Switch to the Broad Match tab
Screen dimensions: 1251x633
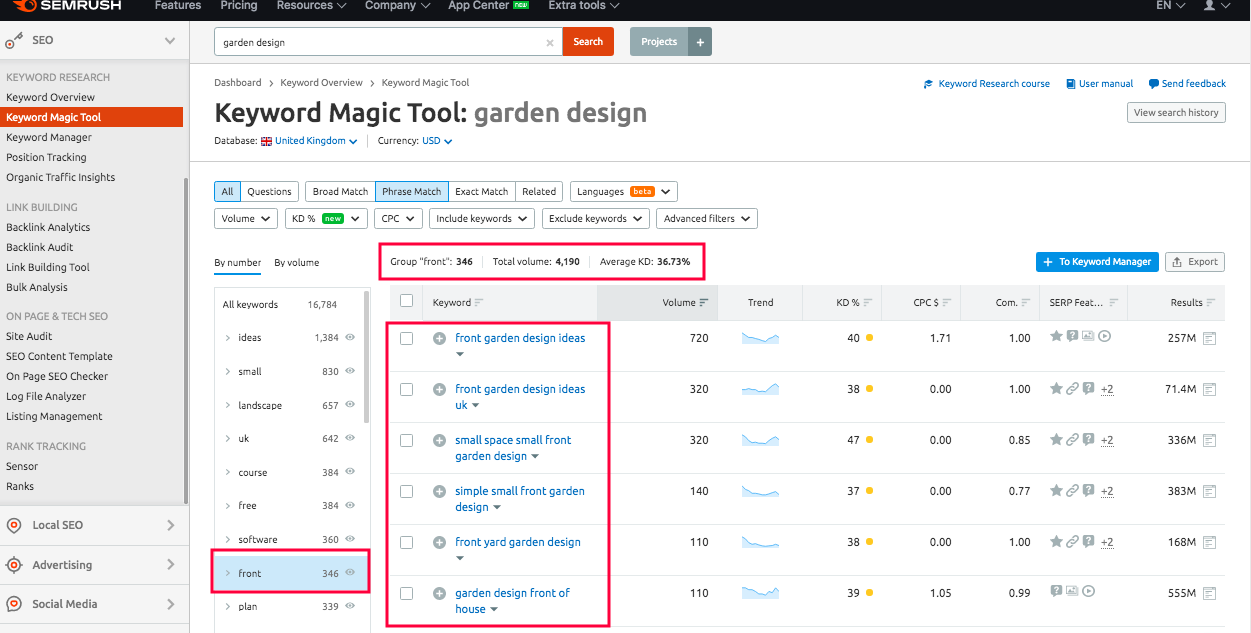(340, 191)
